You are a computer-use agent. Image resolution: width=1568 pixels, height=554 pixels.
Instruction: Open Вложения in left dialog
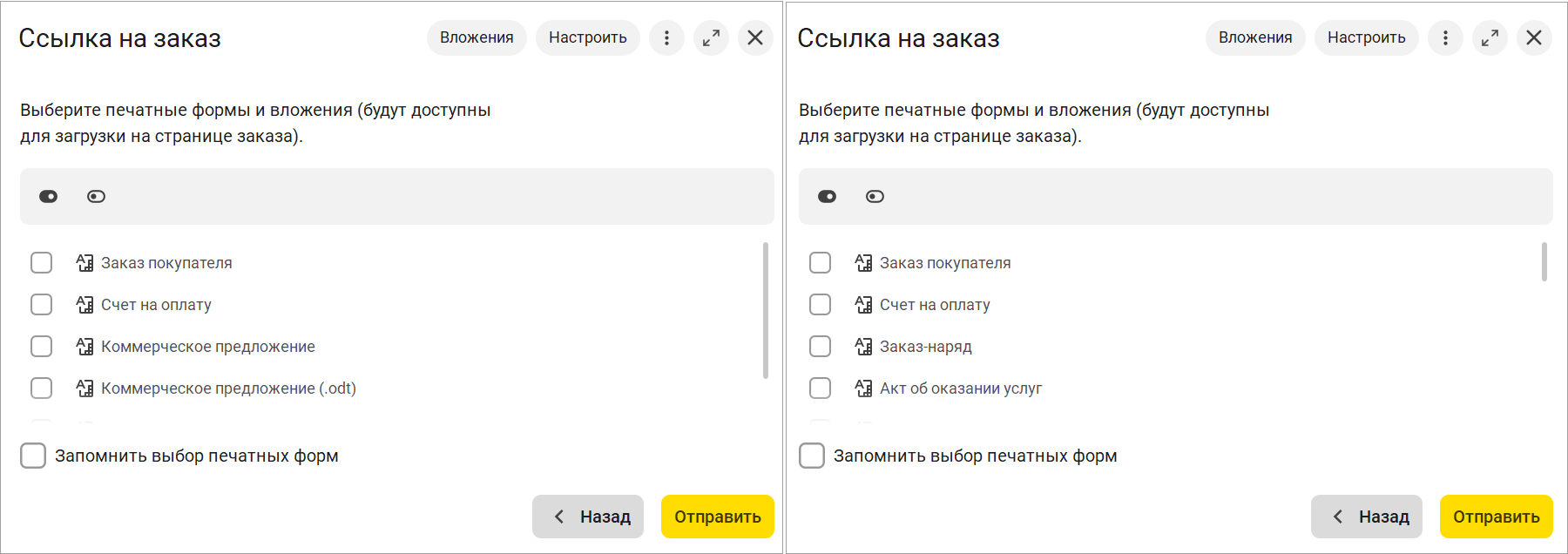pos(476,38)
